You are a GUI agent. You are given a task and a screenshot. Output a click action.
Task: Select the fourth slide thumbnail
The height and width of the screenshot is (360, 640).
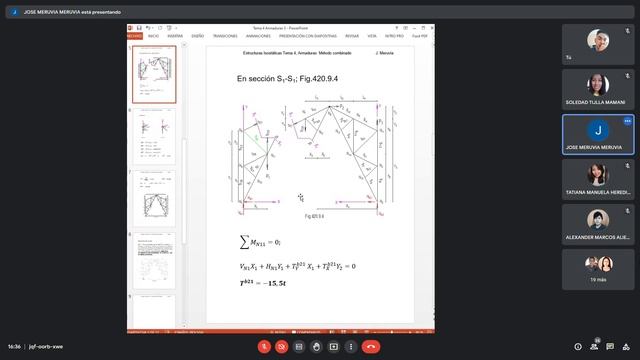(x=154, y=261)
